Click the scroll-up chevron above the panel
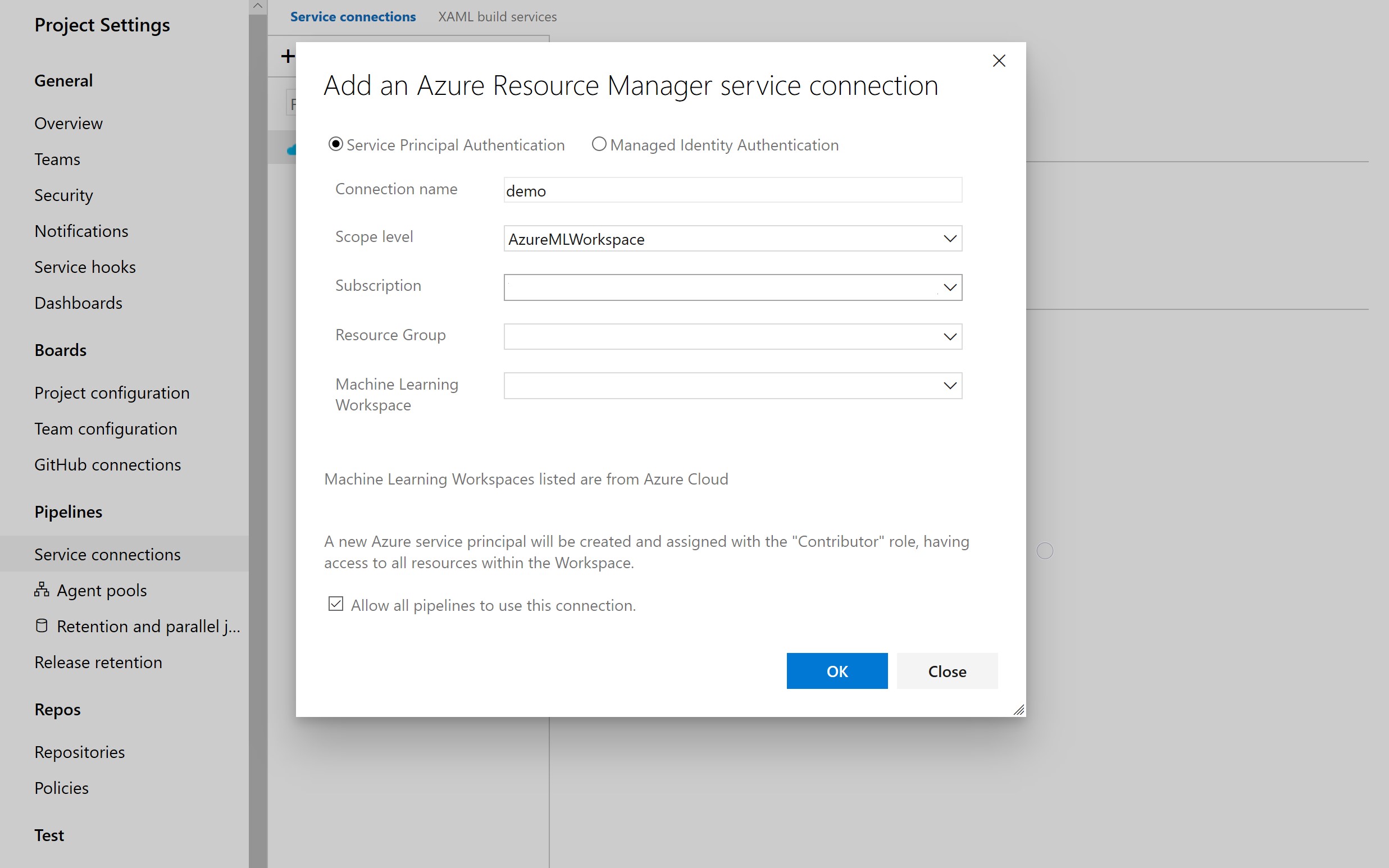This screenshot has width=1389, height=868. (x=257, y=6)
